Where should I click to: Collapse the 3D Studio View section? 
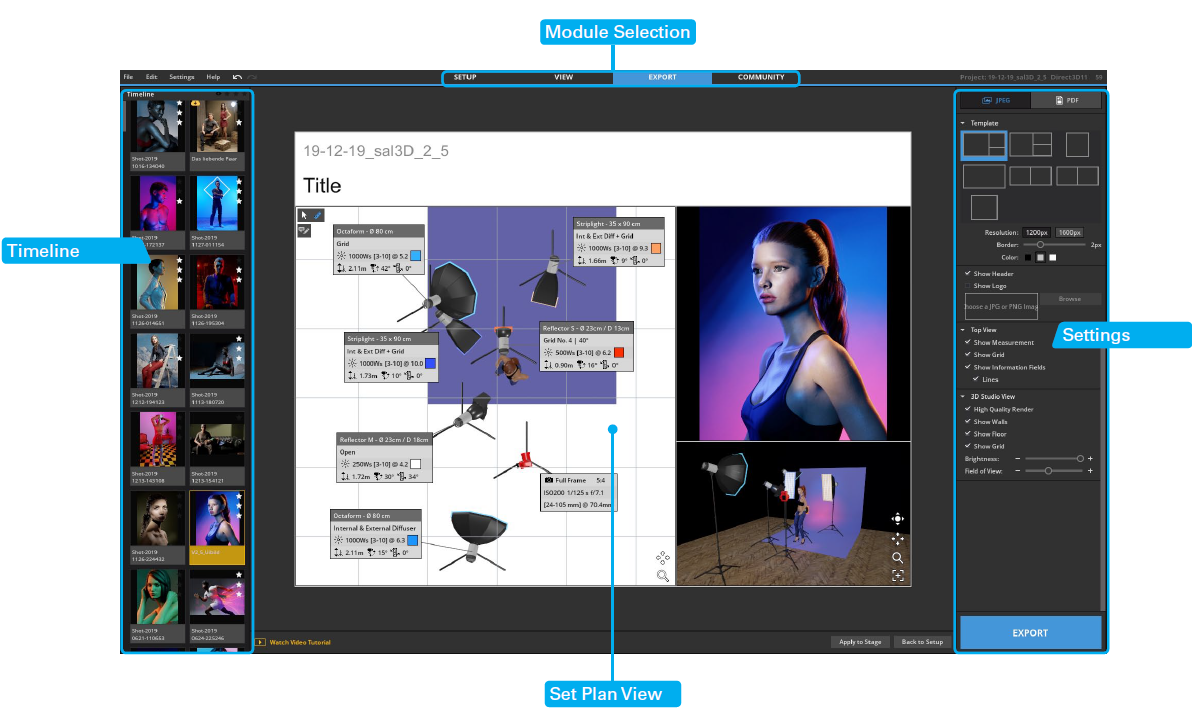pyautogui.click(x=963, y=396)
